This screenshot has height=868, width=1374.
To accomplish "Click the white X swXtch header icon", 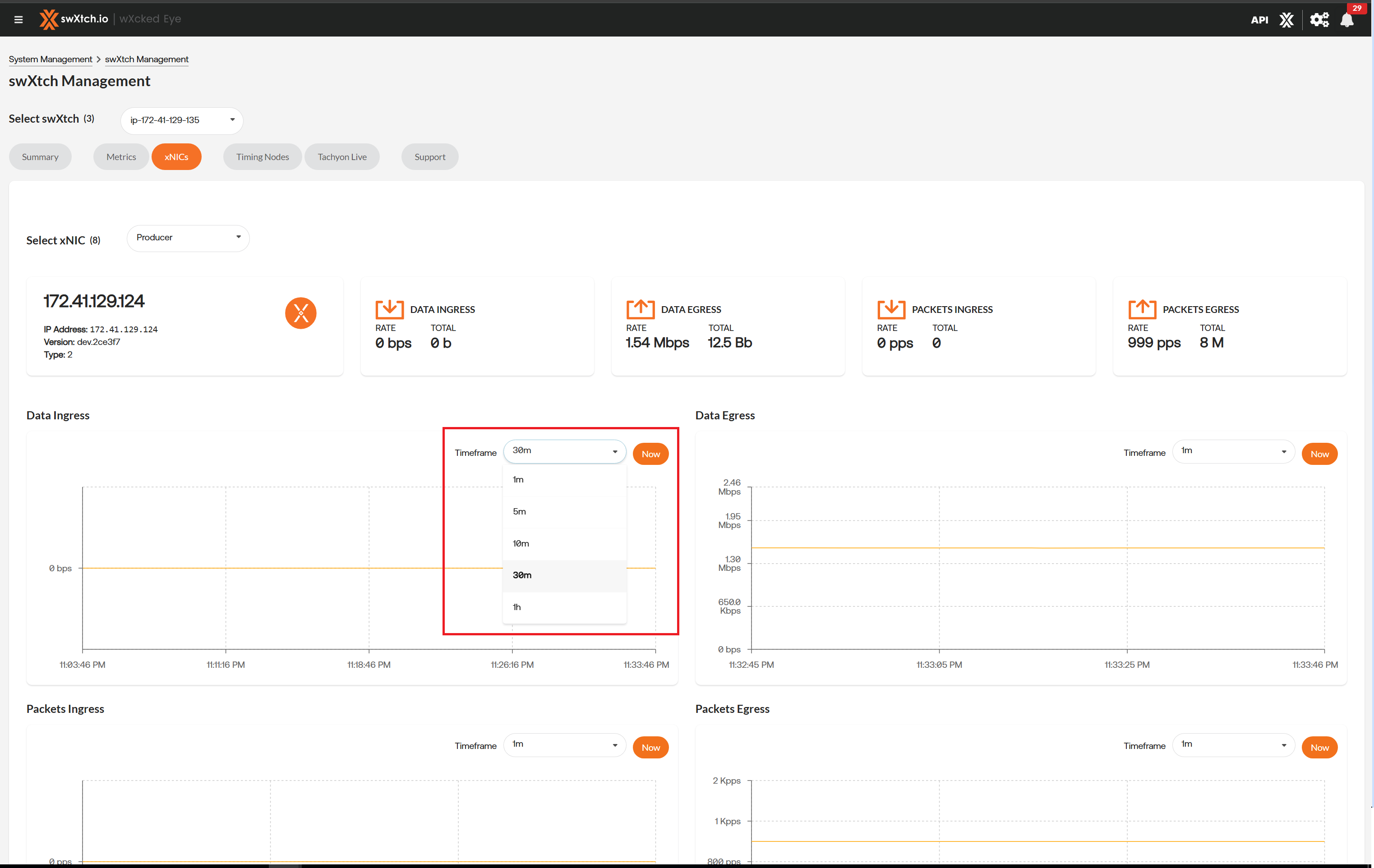I will pyautogui.click(x=1286, y=20).
